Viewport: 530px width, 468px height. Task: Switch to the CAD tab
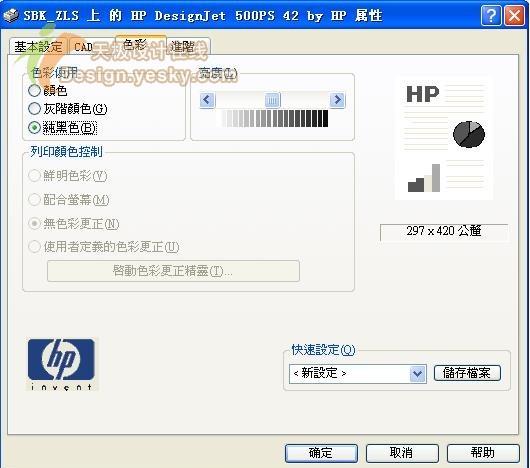pos(83,47)
